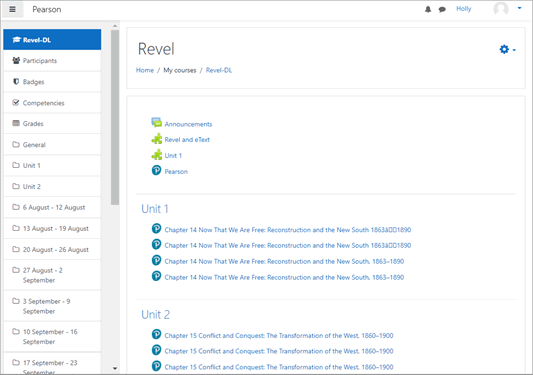The height and width of the screenshot is (375, 533).
Task: Click the Pearson icon beside second Chapter 15
Action: point(156,350)
